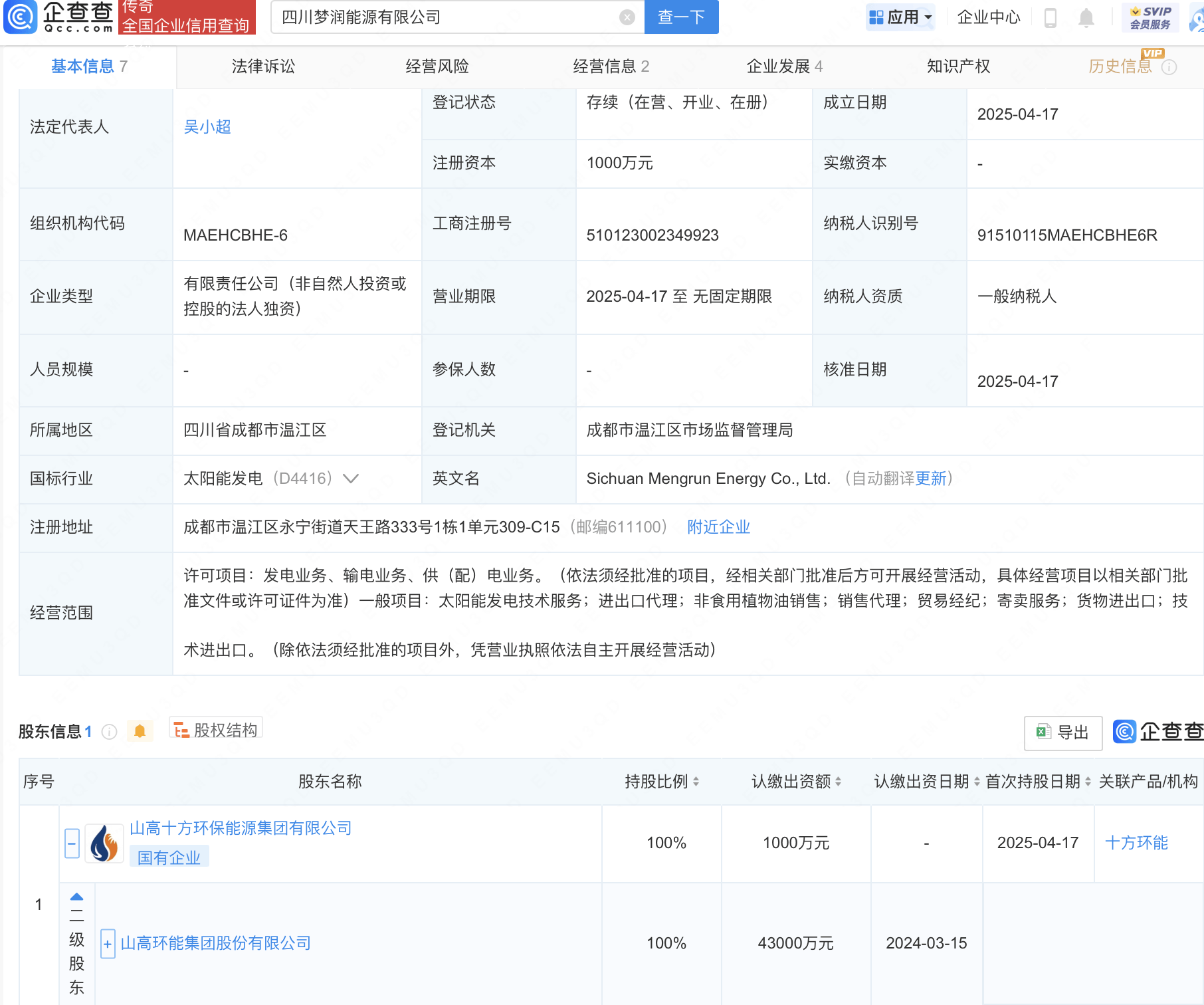Image resolution: width=1204 pixels, height=1005 pixels.
Task: Click the 查一下 search button
Action: [681, 17]
